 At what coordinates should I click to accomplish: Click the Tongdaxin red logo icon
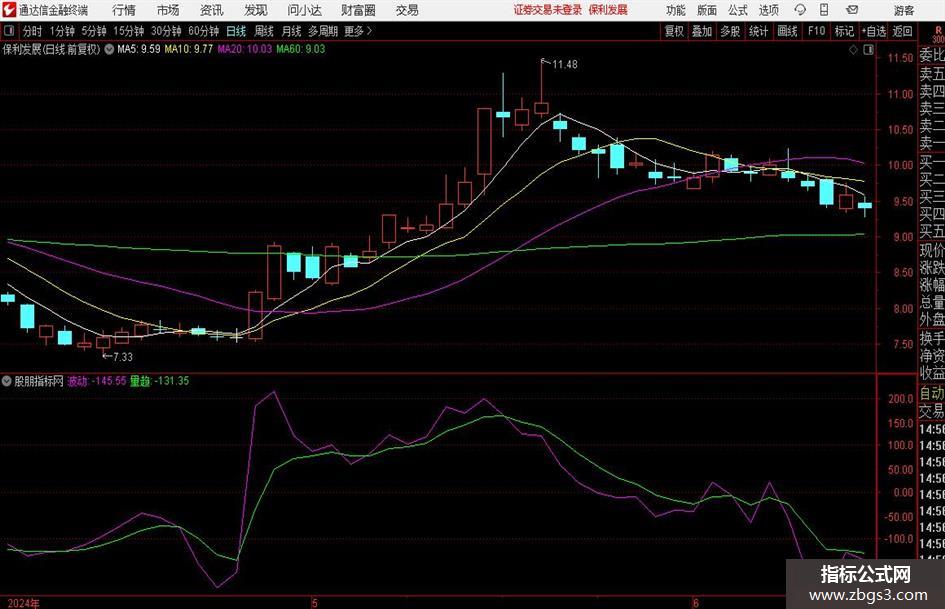(10, 10)
